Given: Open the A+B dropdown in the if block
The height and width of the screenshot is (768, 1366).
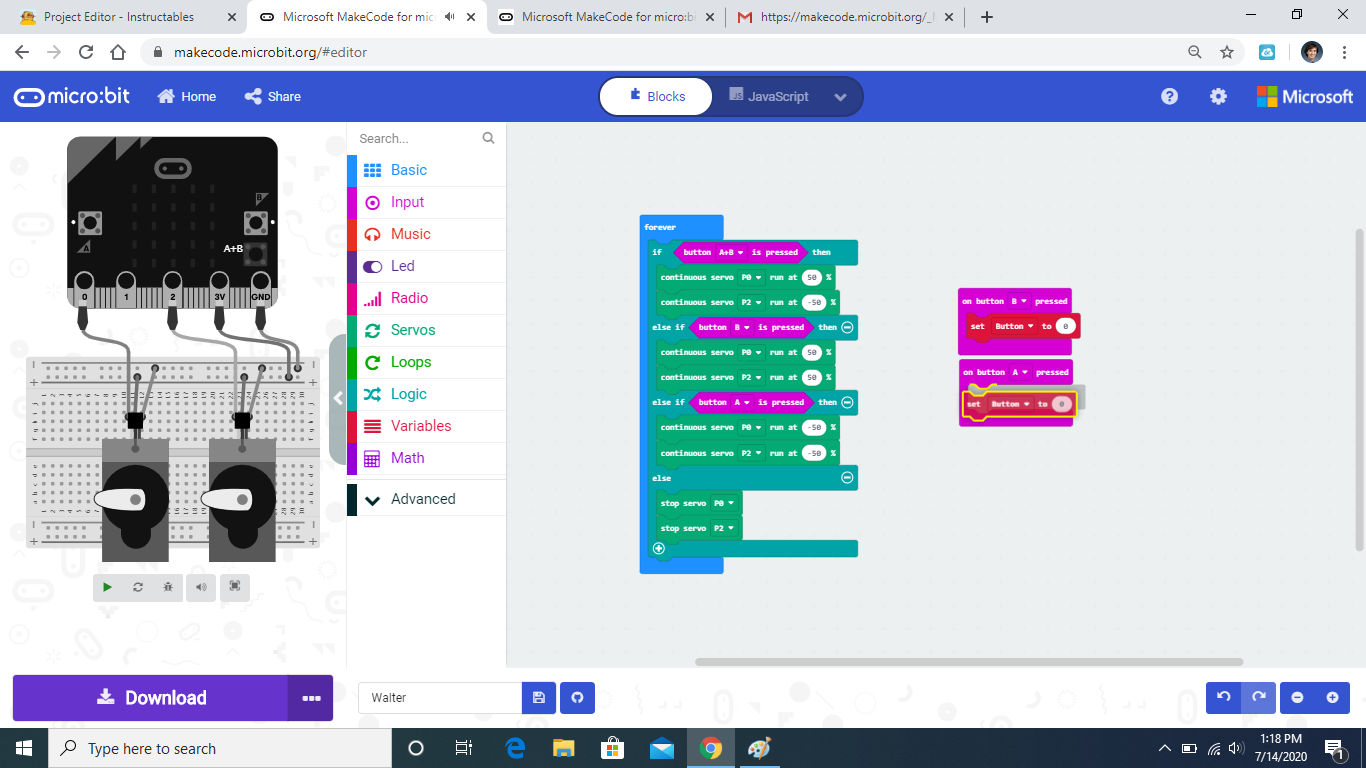Looking at the screenshot, I should [x=731, y=252].
